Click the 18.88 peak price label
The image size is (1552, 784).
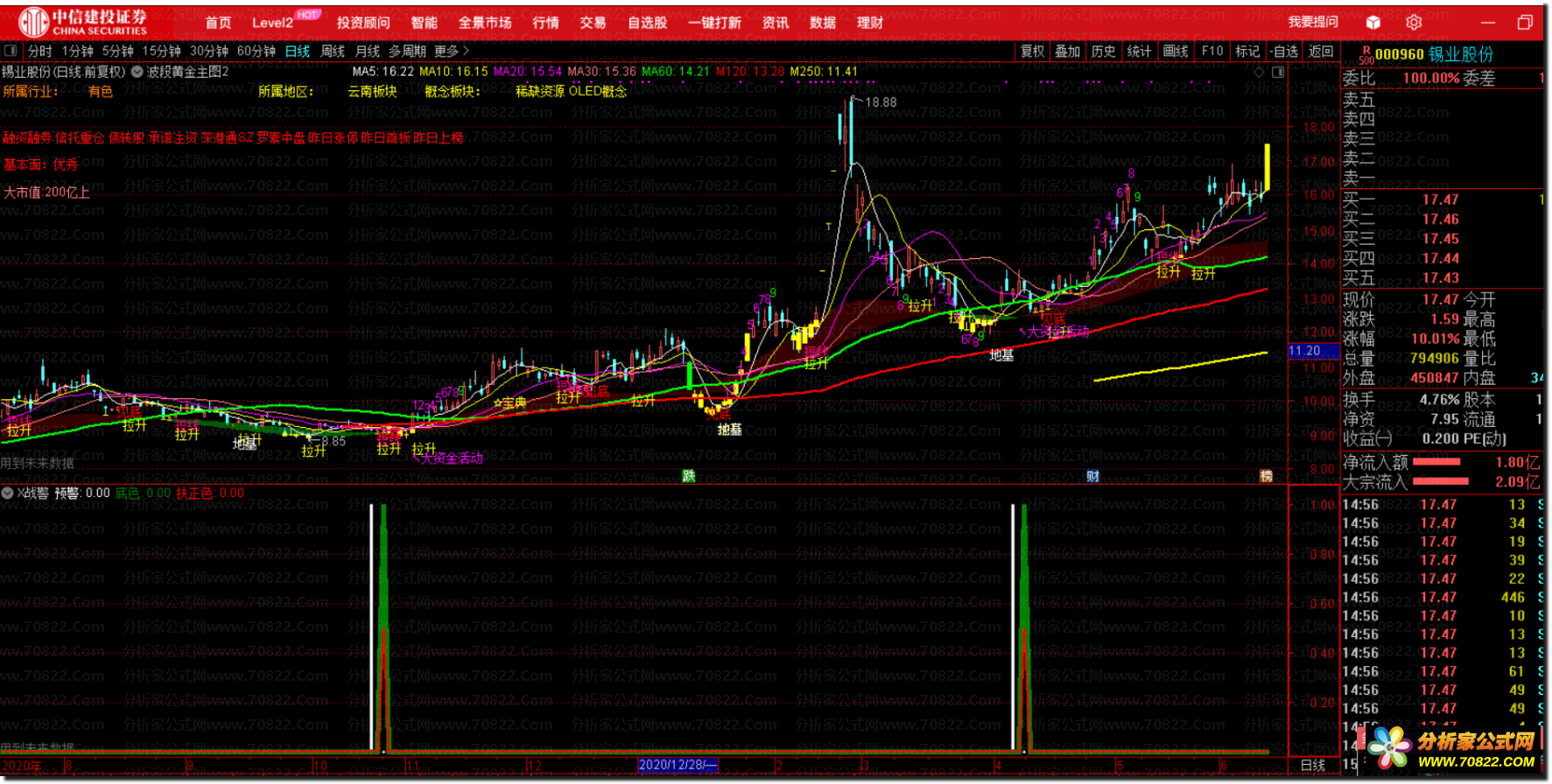pos(881,101)
